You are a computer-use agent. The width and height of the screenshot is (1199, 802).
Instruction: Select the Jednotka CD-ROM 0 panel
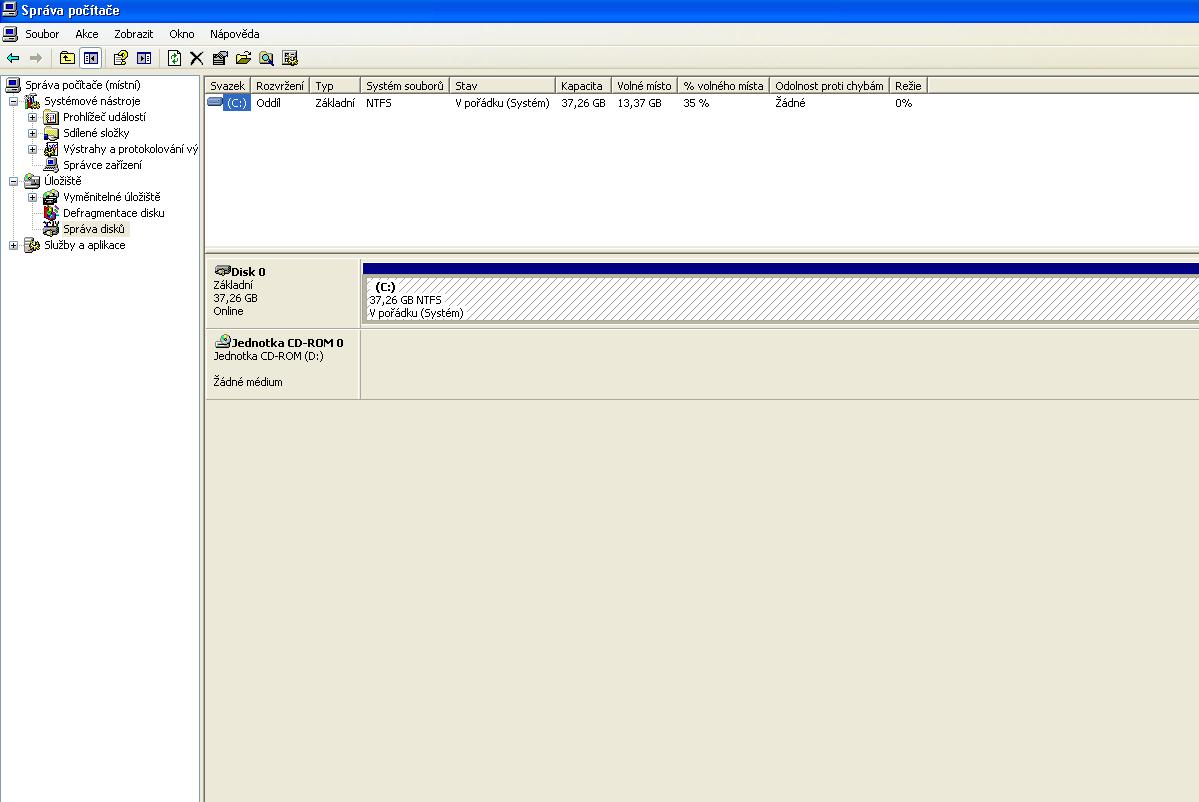point(283,365)
